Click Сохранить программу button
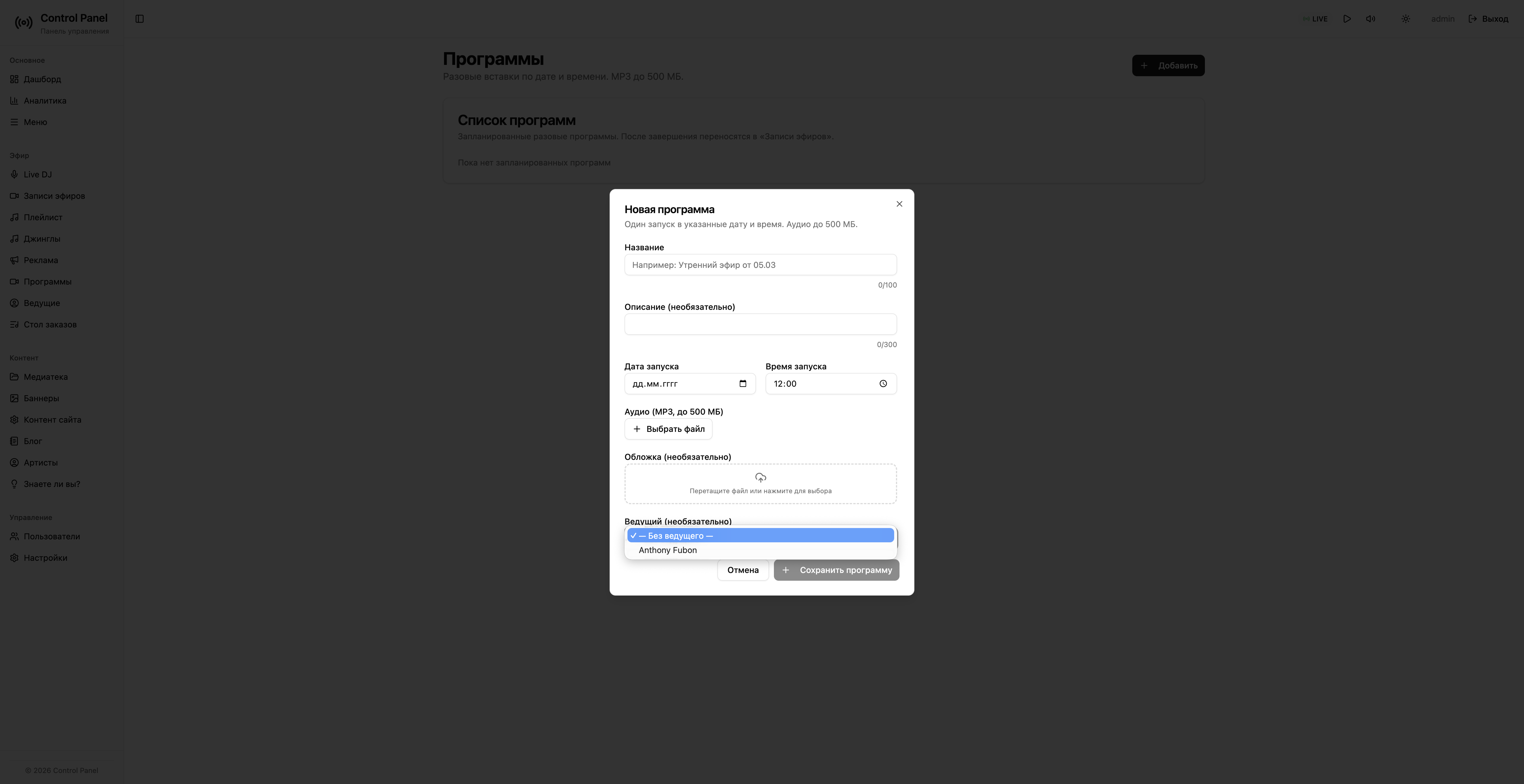The height and width of the screenshot is (784, 1524). 836,570
